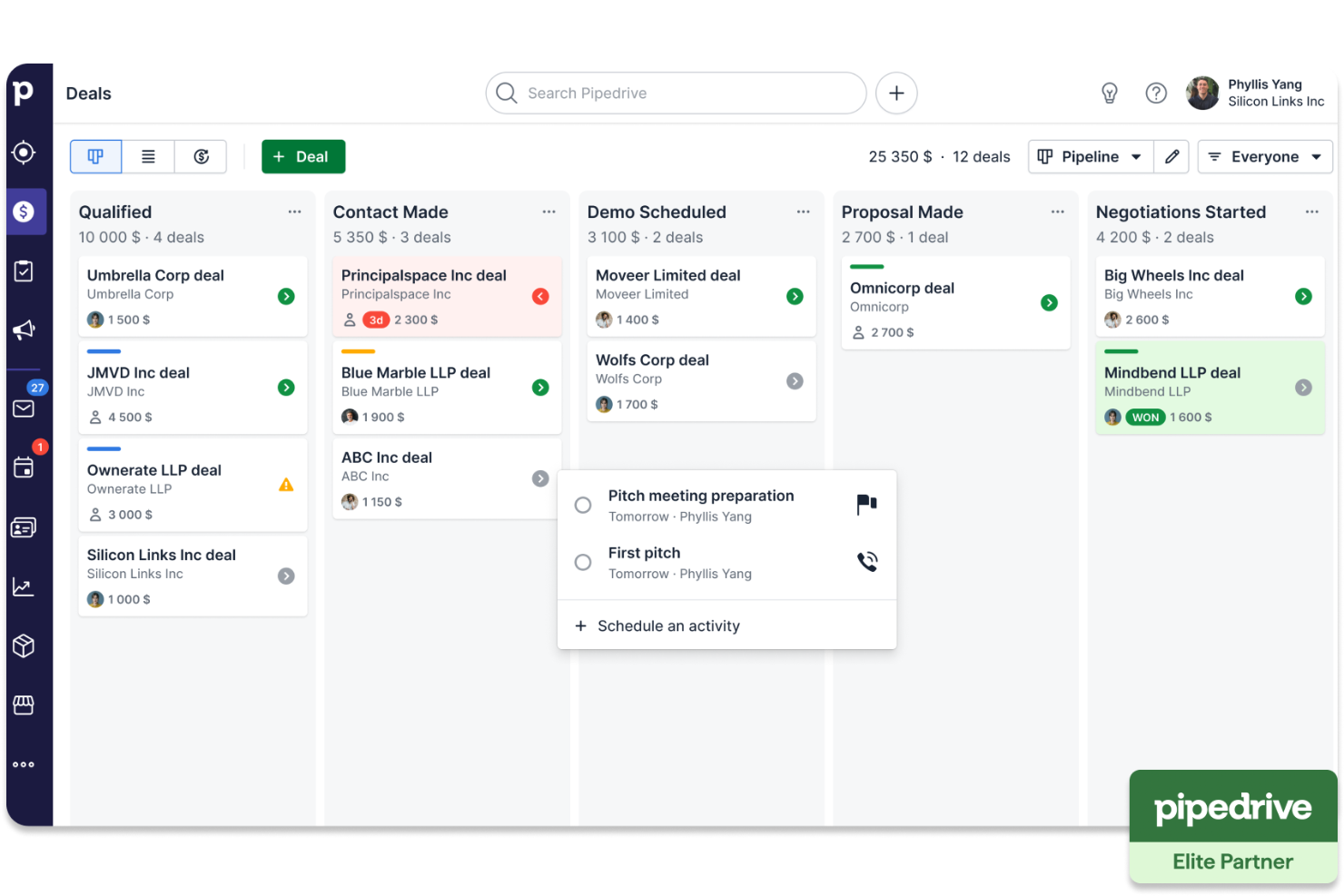Open Mail inbox icon with 27 badge
The width and height of the screenshot is (1344, 896).
25,408
